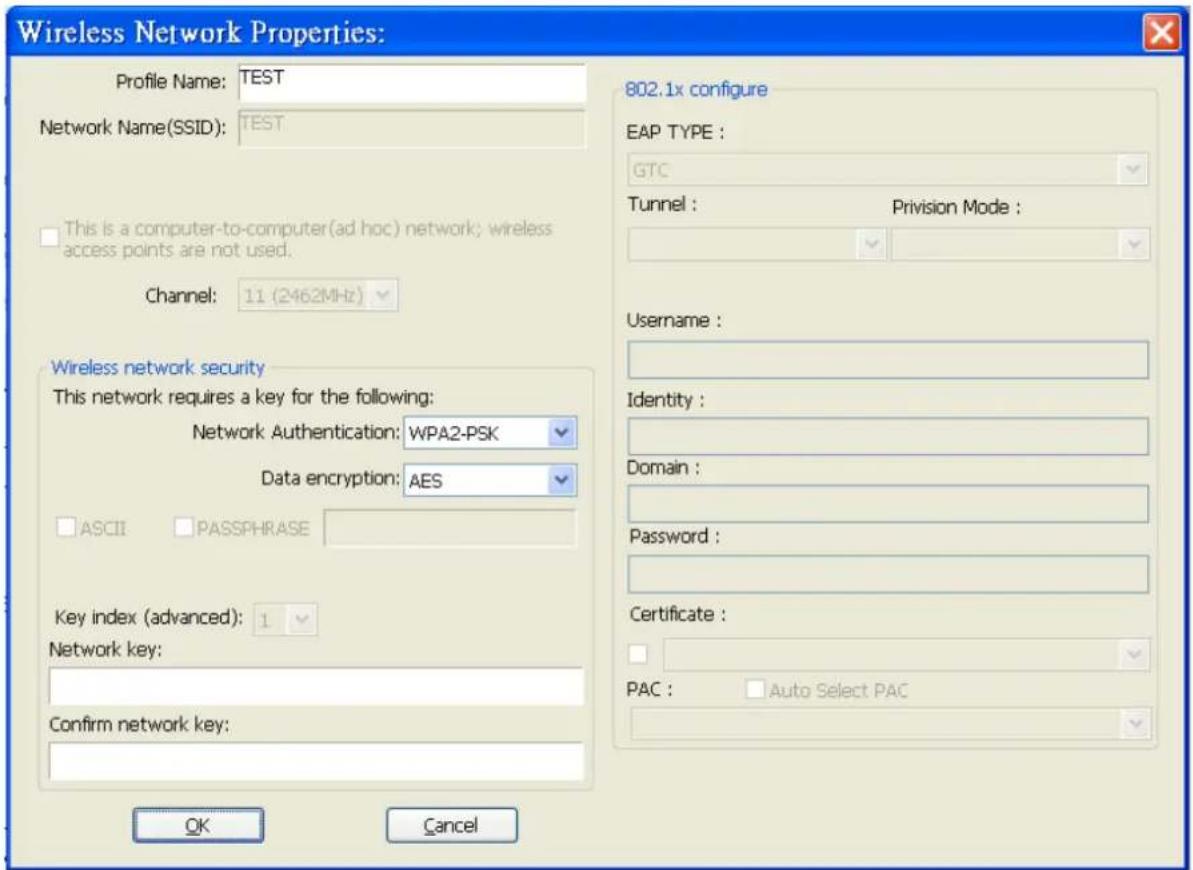
Task: Click the Cancel button
Action: [451, 826]
